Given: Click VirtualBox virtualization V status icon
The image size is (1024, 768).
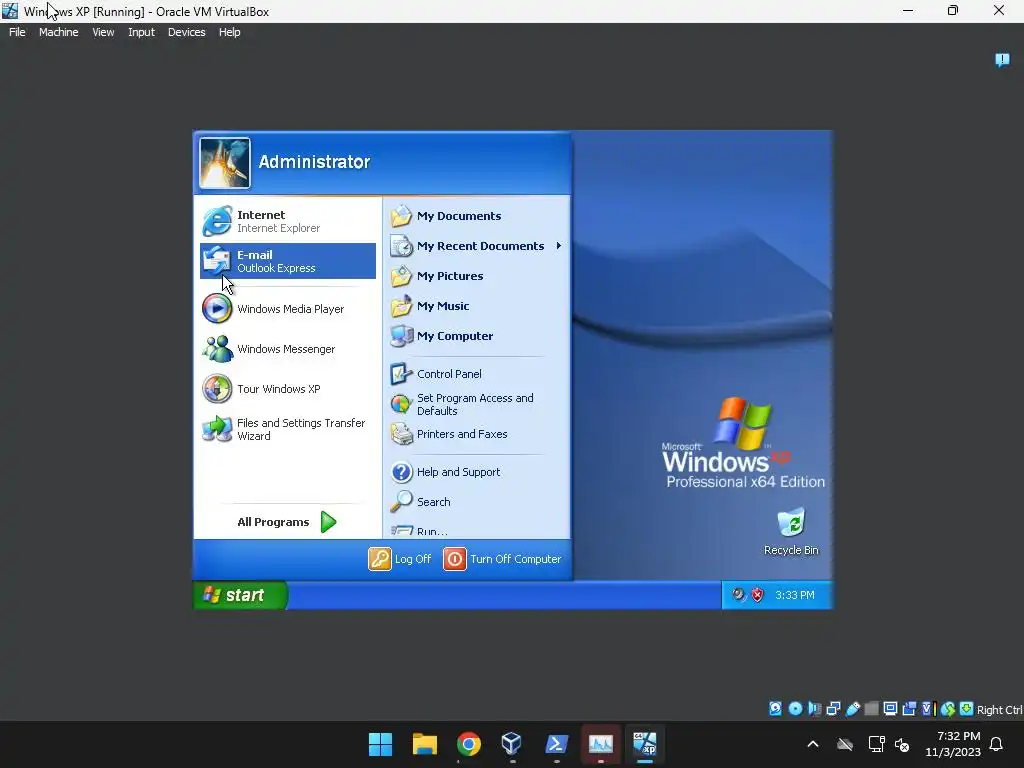Looking at the screenshot, I should point(928,709).
